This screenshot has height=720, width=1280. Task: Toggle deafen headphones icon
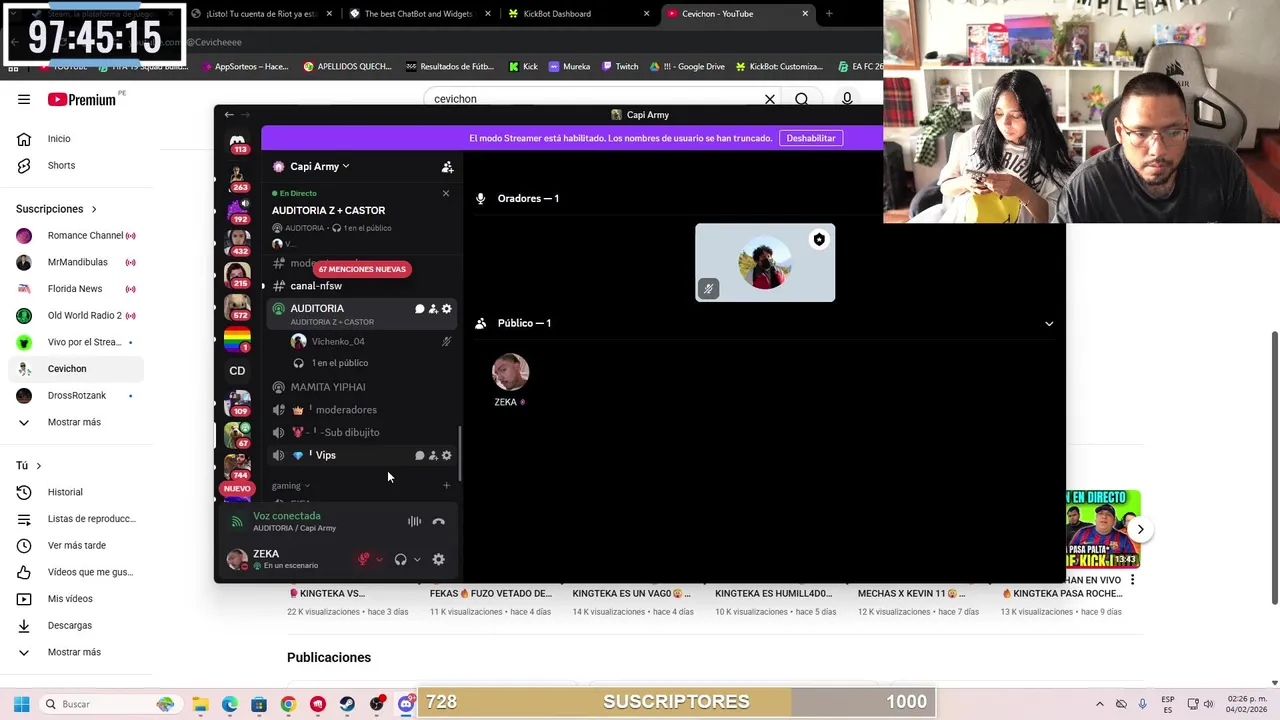click(401, 560)
